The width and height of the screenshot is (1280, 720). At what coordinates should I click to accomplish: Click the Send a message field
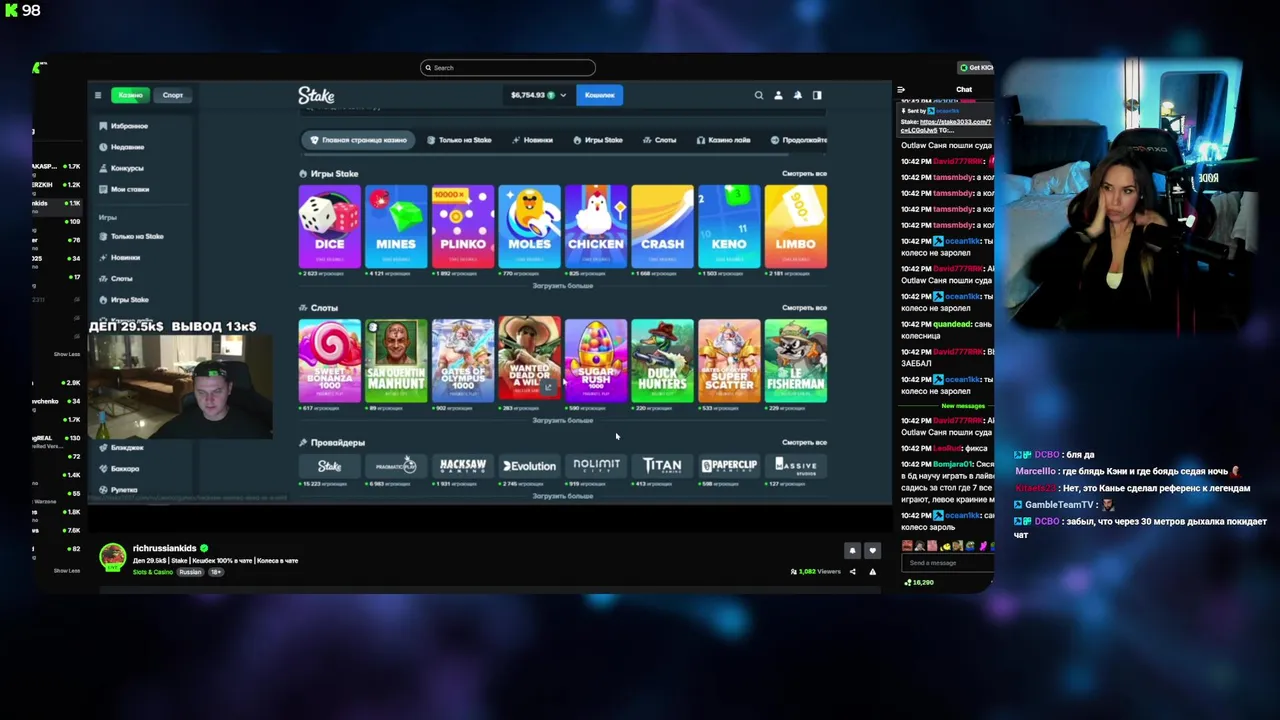click(948, 563)
